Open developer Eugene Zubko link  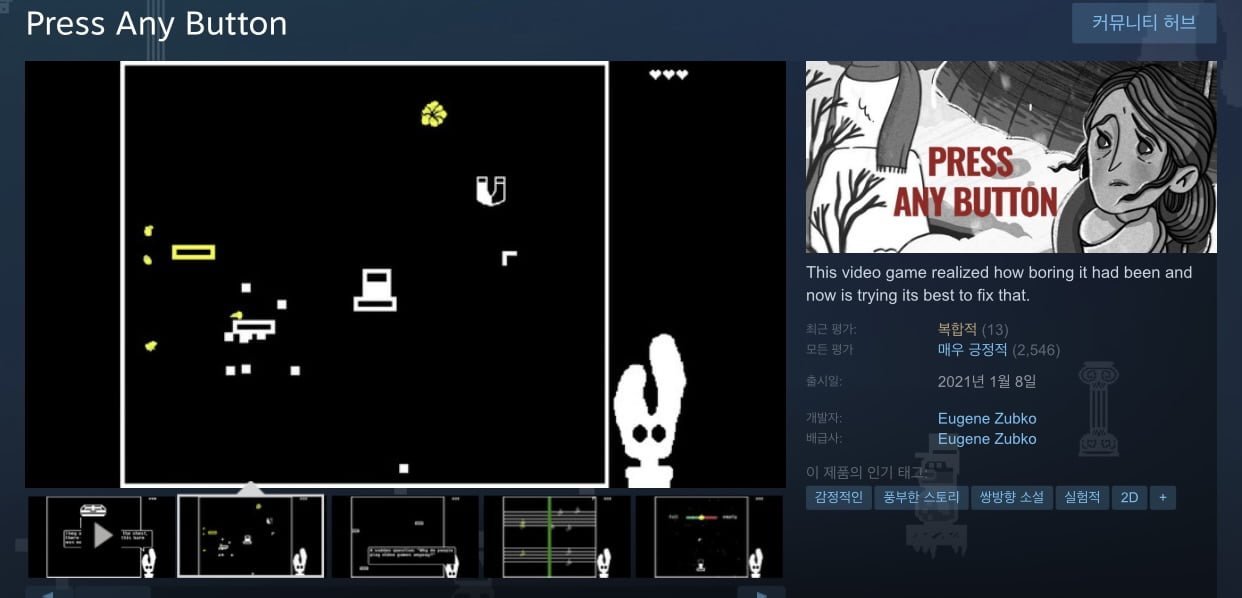pos(987,418)
